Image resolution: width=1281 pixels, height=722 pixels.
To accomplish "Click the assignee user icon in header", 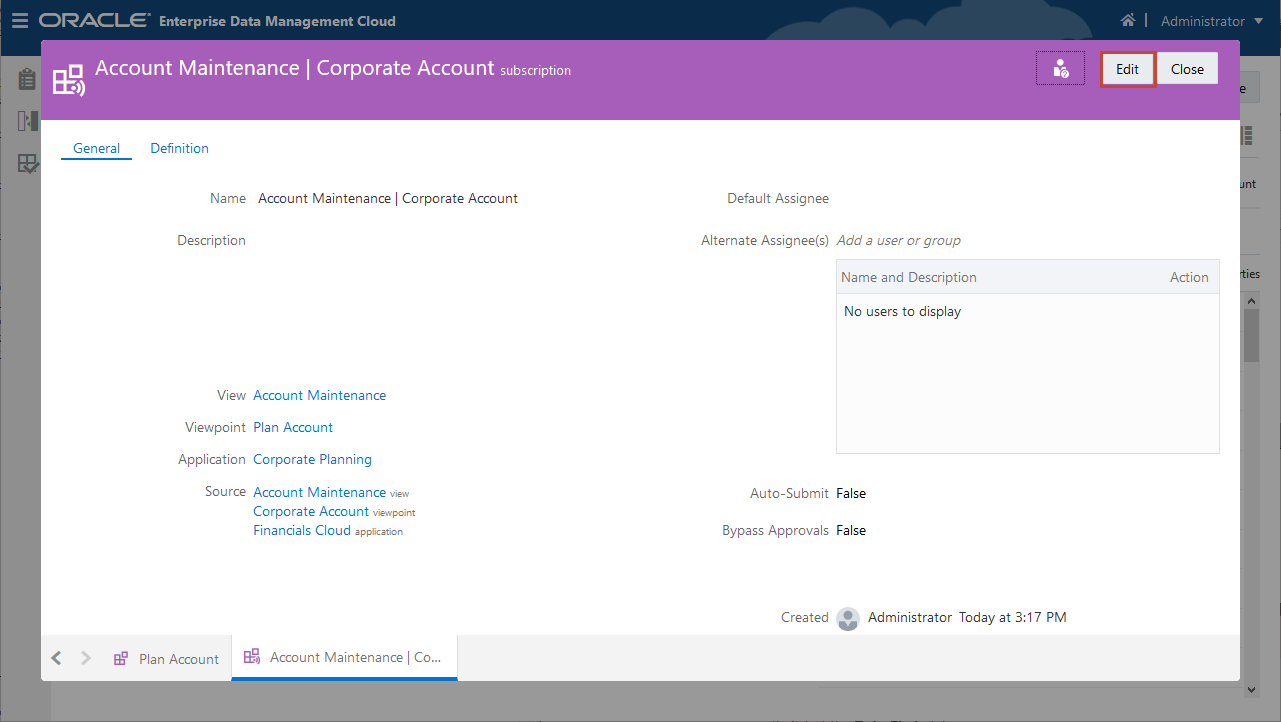I will click(1060, 68).
